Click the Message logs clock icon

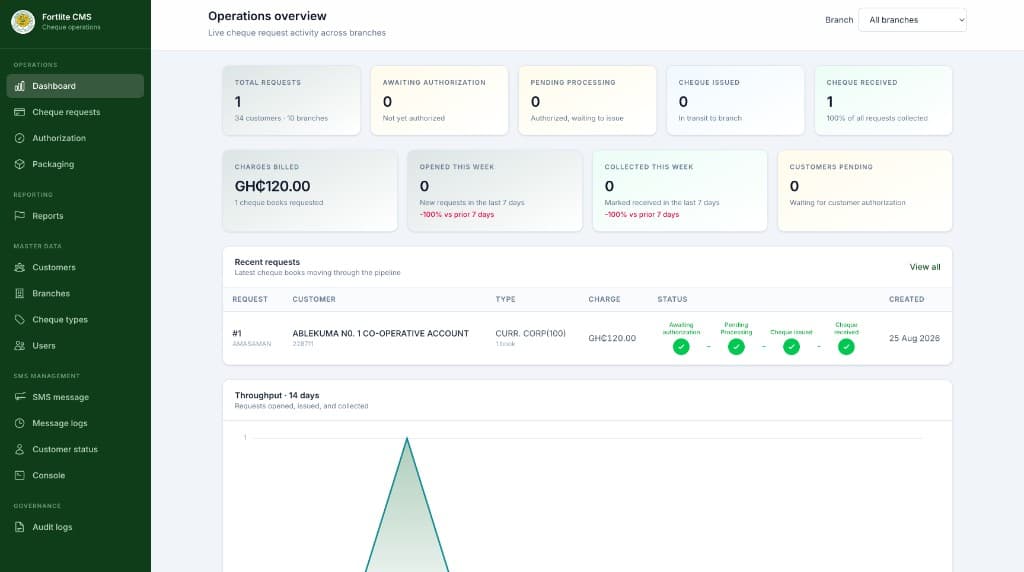pos(20,423)
